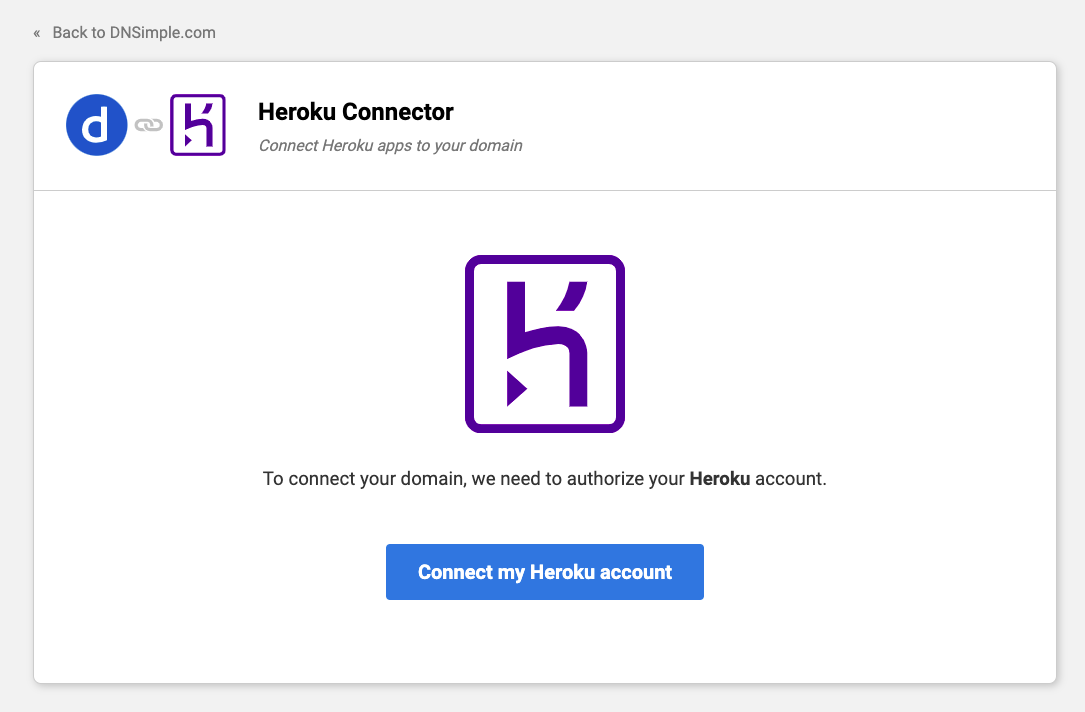
Task: Click the small Heroku logo in header
Action: pos(198,125)
